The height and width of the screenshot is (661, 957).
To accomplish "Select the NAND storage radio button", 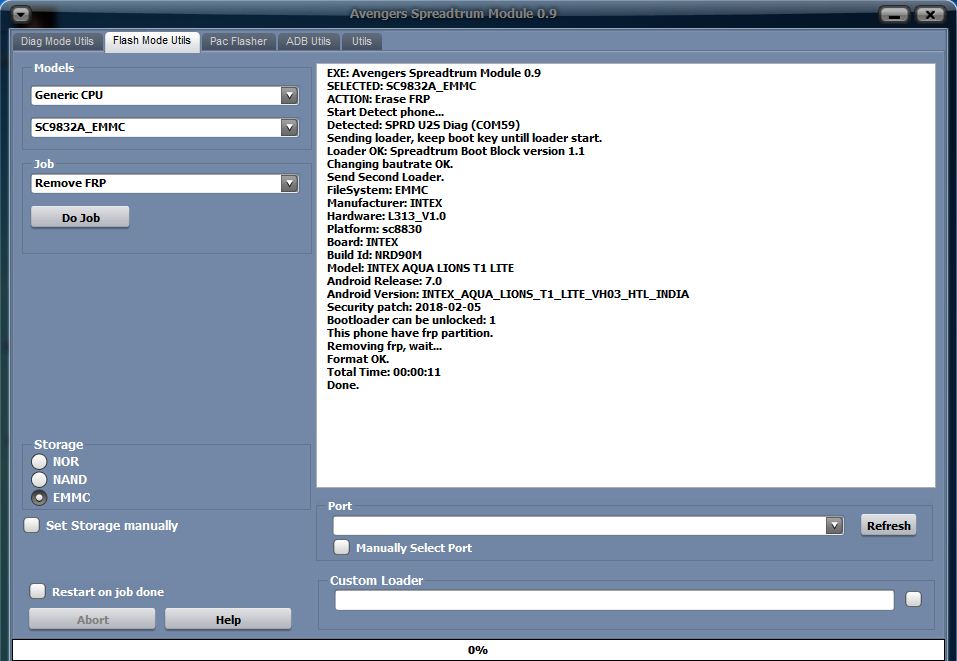I will coord(39,480).
